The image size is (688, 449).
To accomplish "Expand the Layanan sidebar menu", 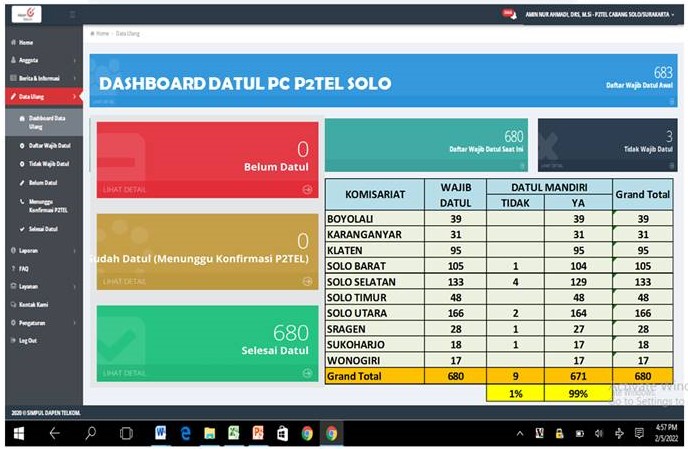I will [44, 286].
